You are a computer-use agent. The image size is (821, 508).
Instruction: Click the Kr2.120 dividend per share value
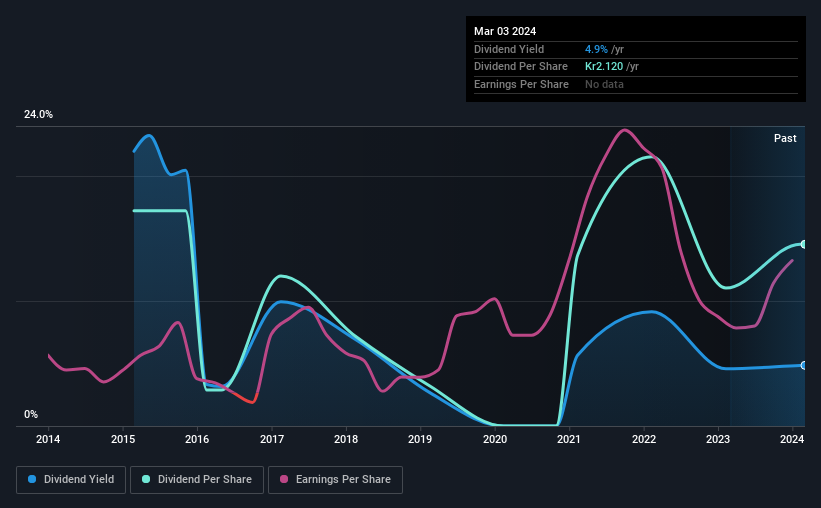click(604, 67)
